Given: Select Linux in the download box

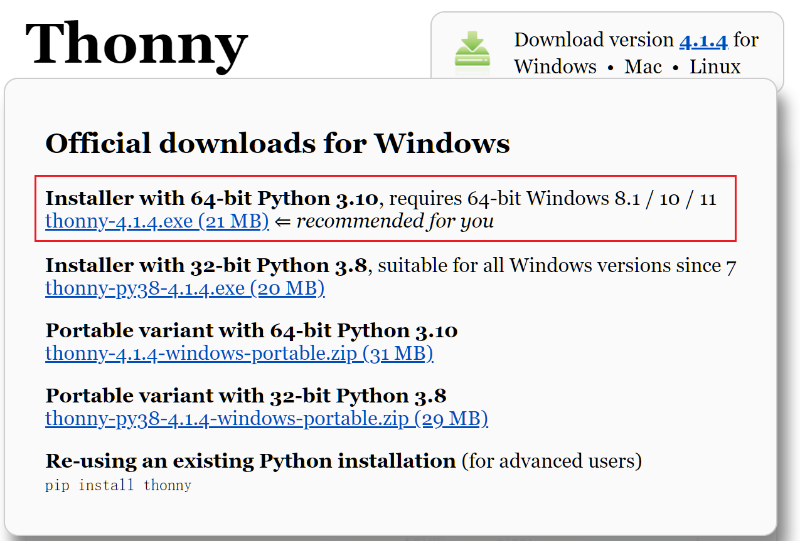Looking at the screenshot, I should click(715, 67).
